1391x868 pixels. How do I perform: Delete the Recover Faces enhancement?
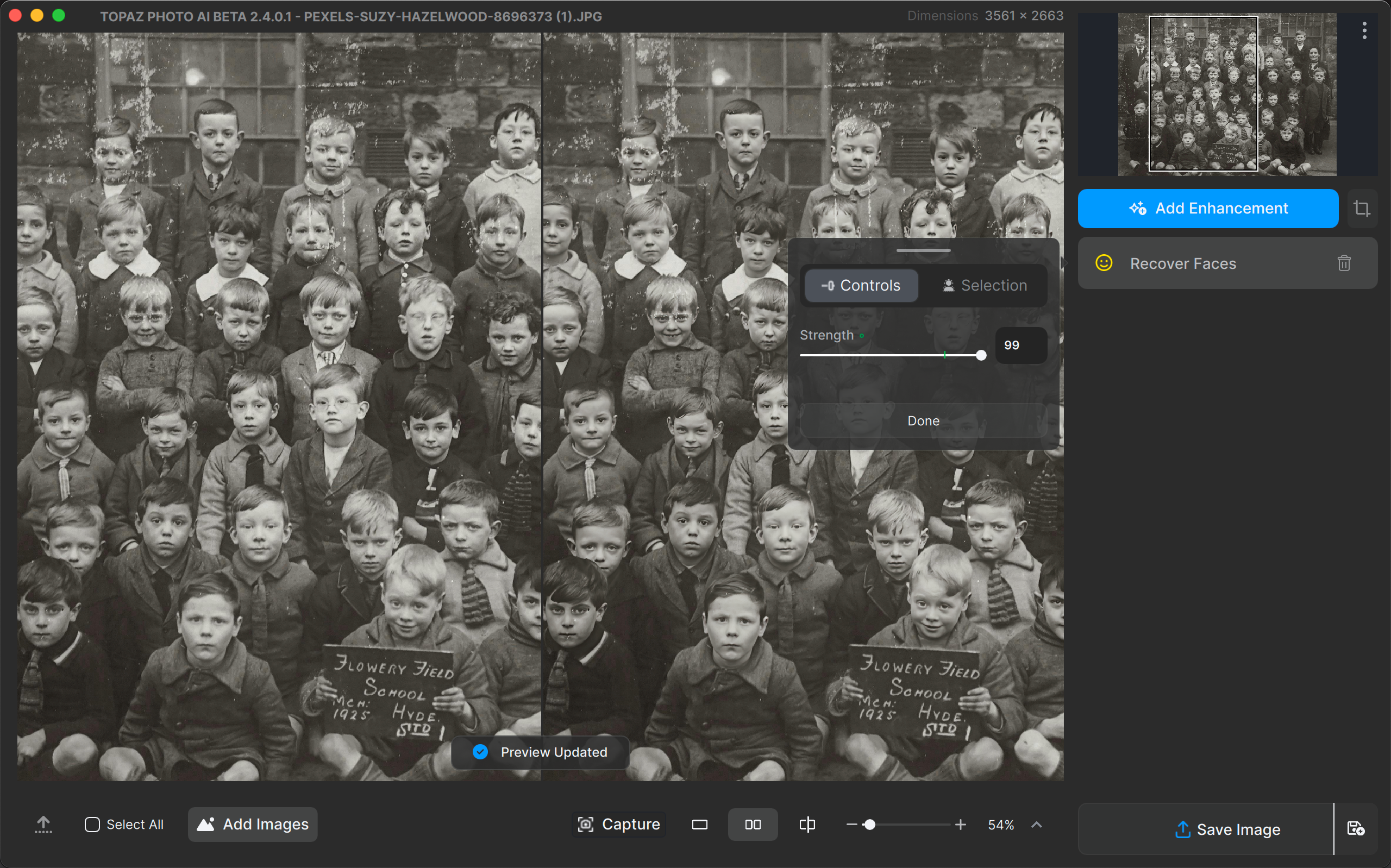(x=1344, y=263)
